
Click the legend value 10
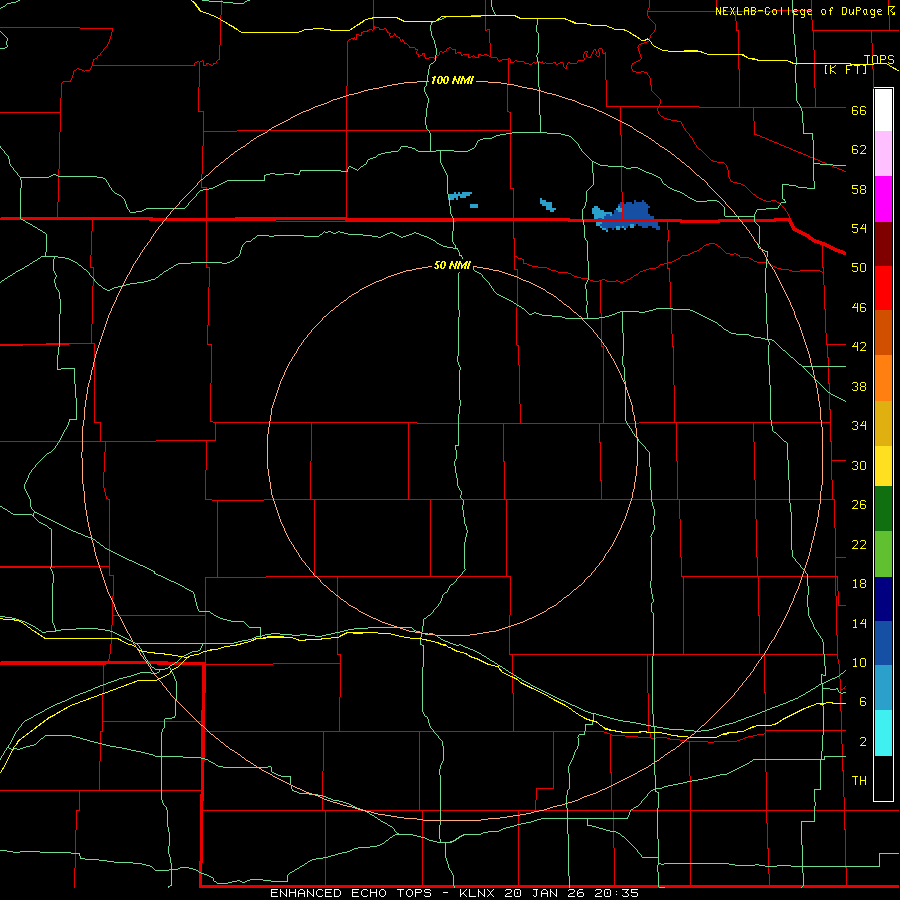click(x=859, y=663)
